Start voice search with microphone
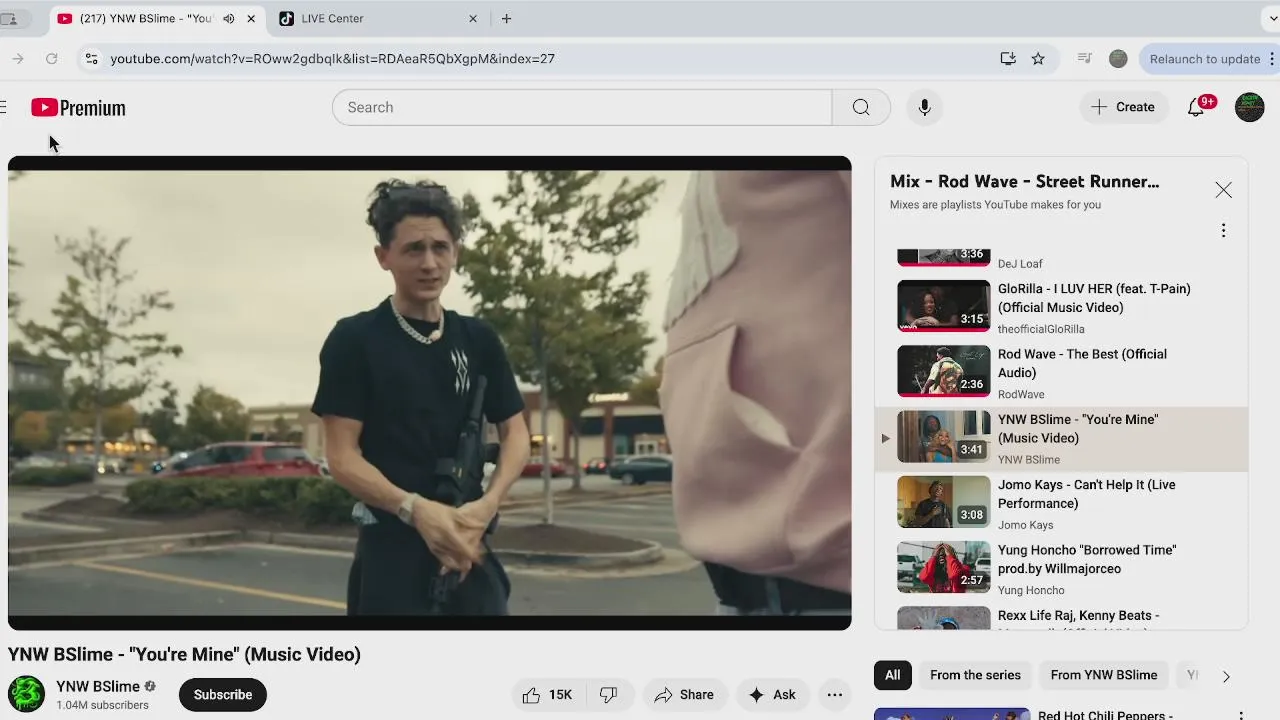 coord(924,107)
